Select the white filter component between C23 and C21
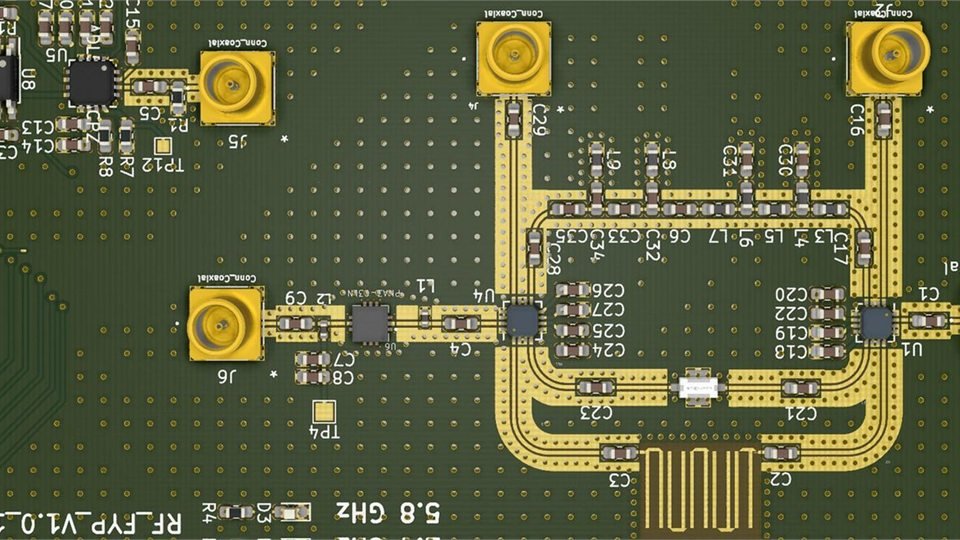This screenshot has width=960, height=540. click(x=699, y=388)
